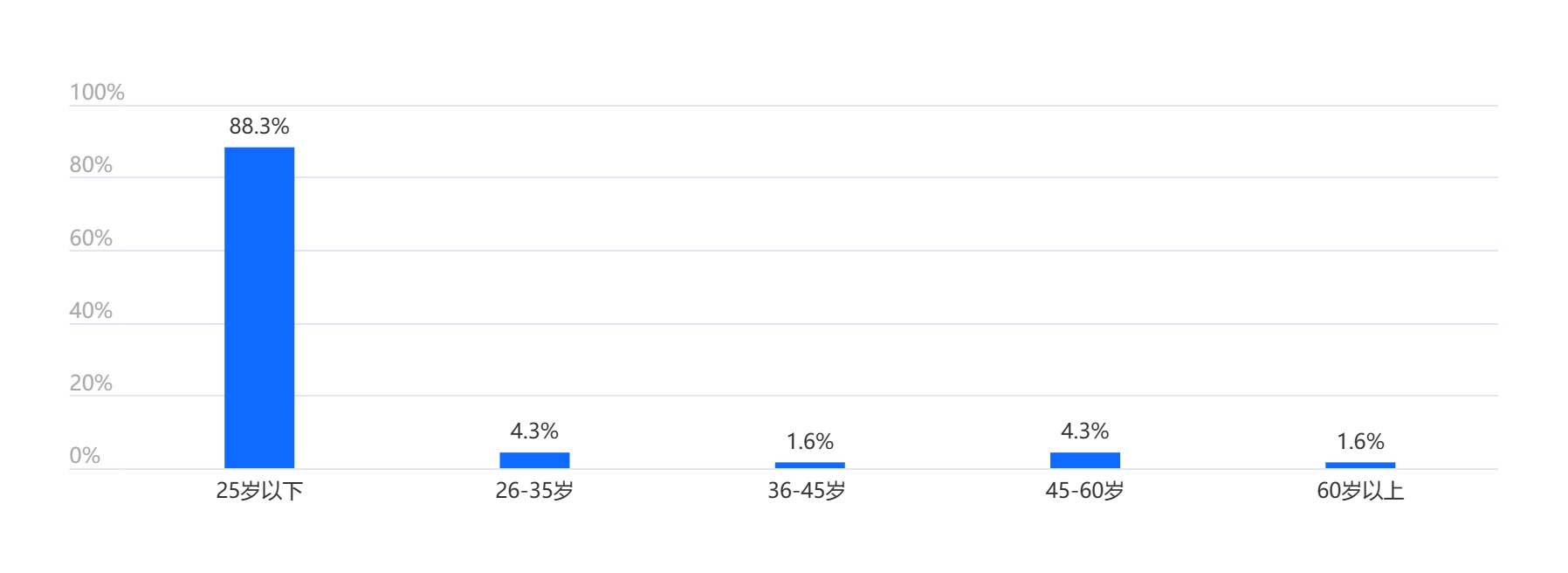Select the 25岁以下 axis category label

pyautogui.click(x=259, y=491)
